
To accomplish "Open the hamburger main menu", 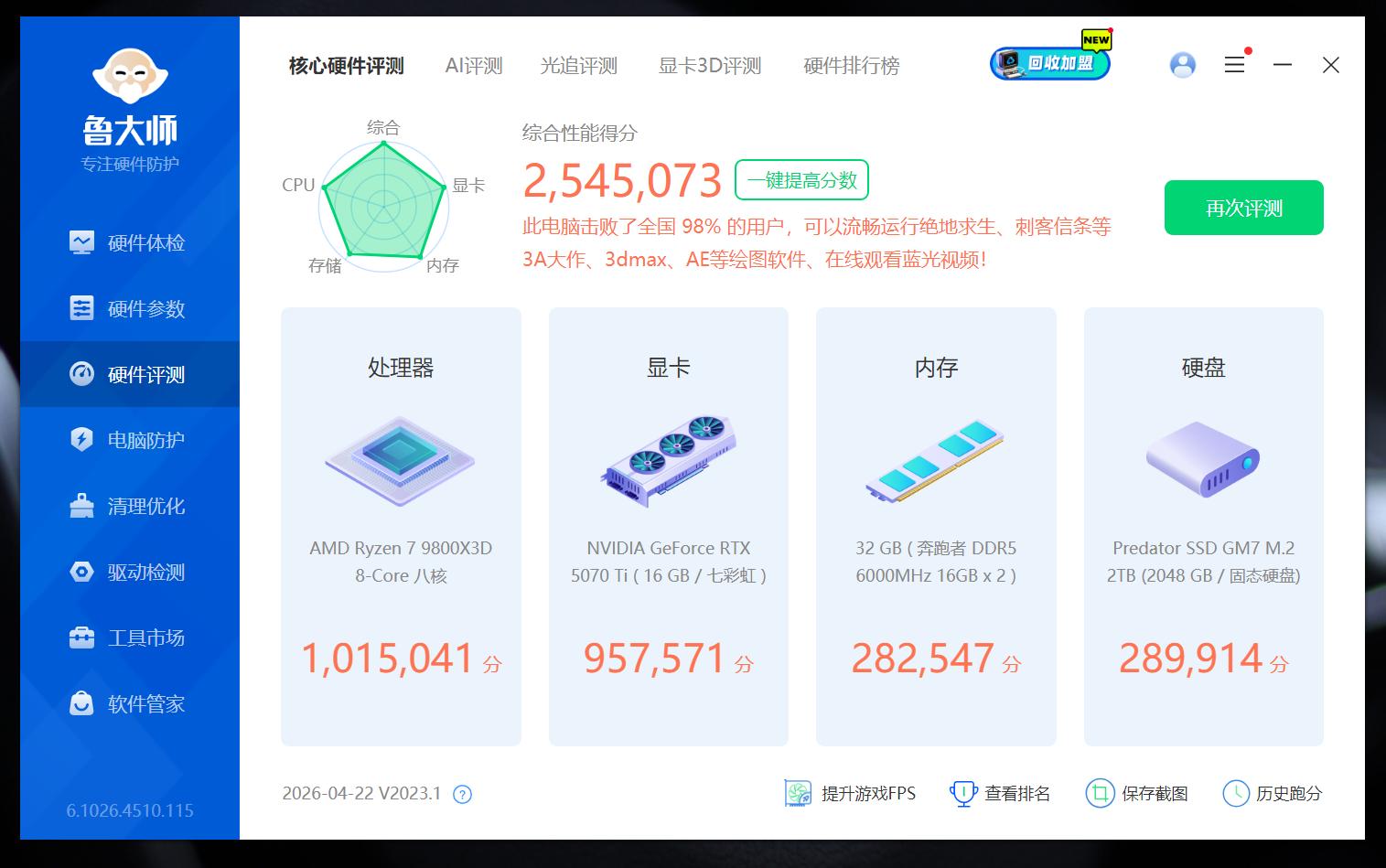I will click(x=1234, y=65).
